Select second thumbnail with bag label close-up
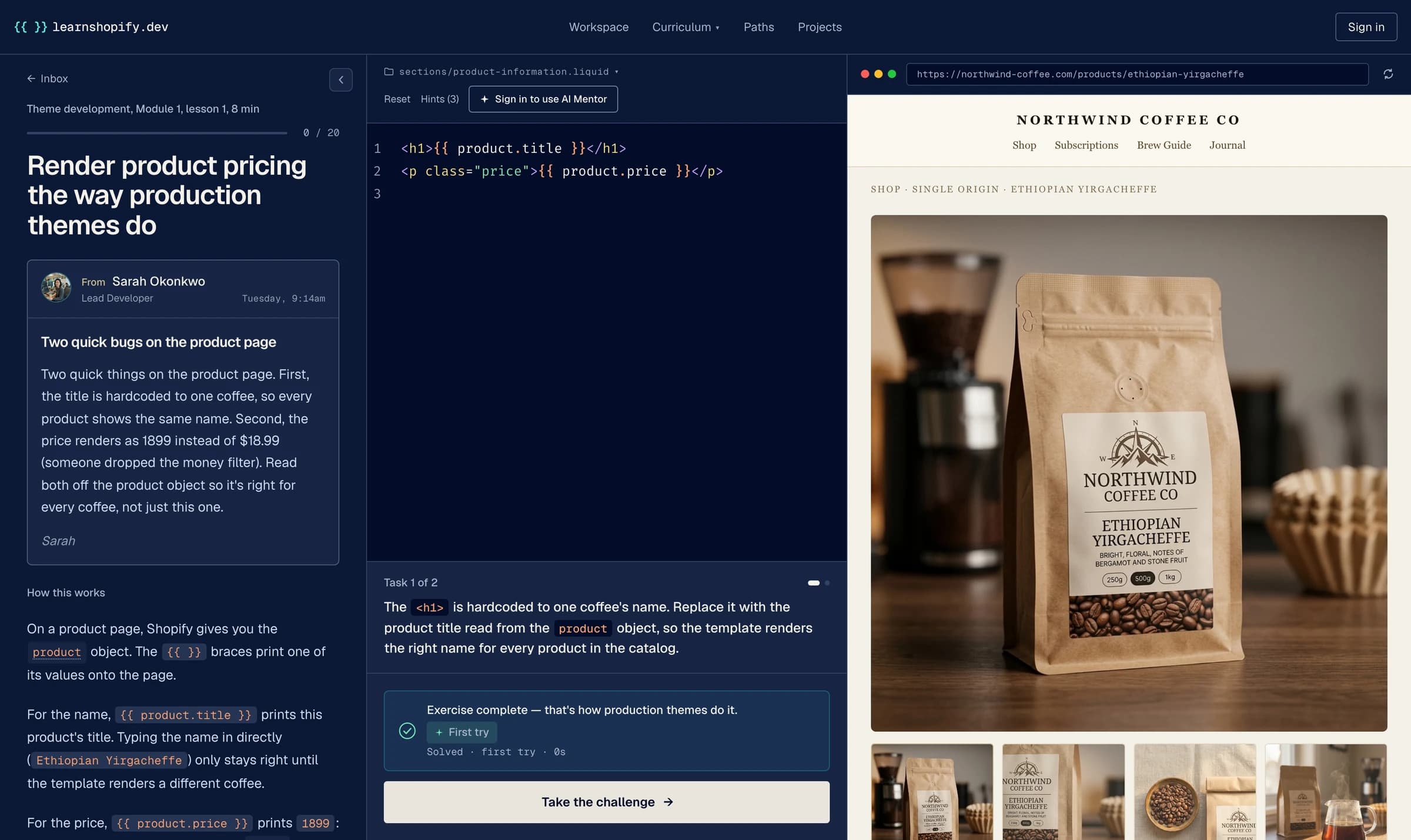Image resolution: width=1411 pixels, height=840 pixels. click(1063, 792)
